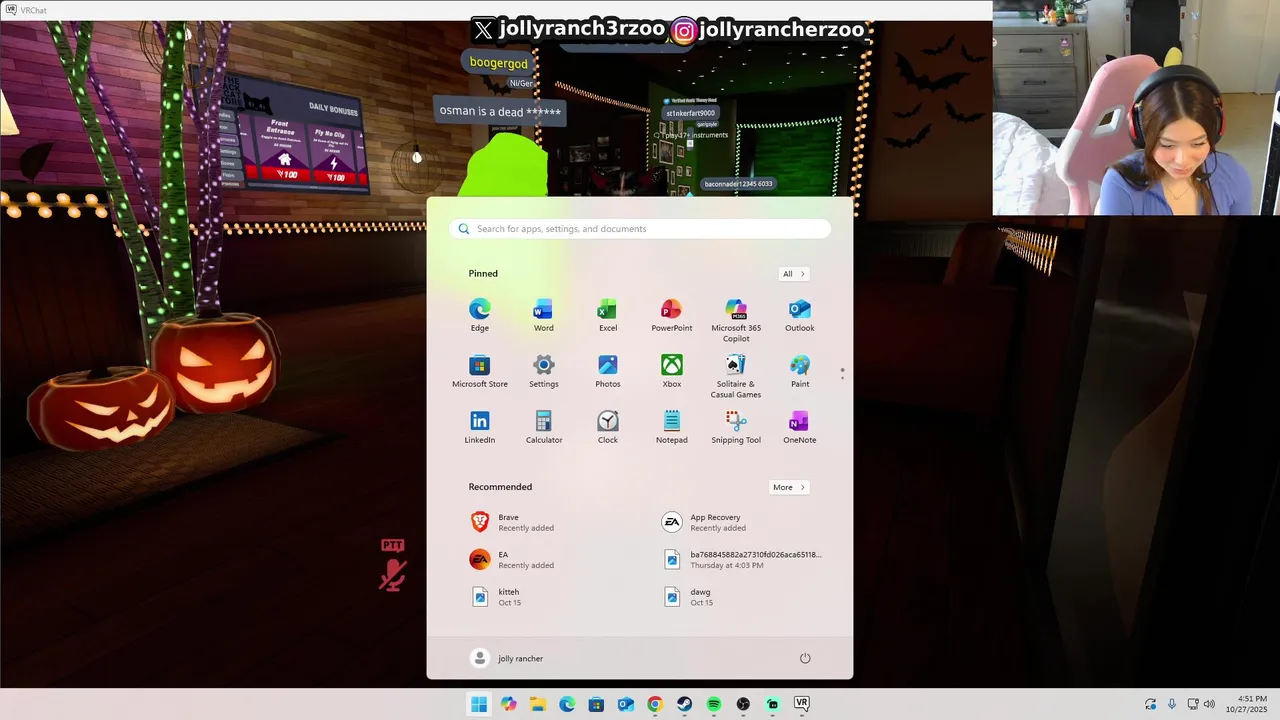This screenshot has width=1280, height=720.
Task: Open Edge from the pinned Start apps
Action: [480, 315]
